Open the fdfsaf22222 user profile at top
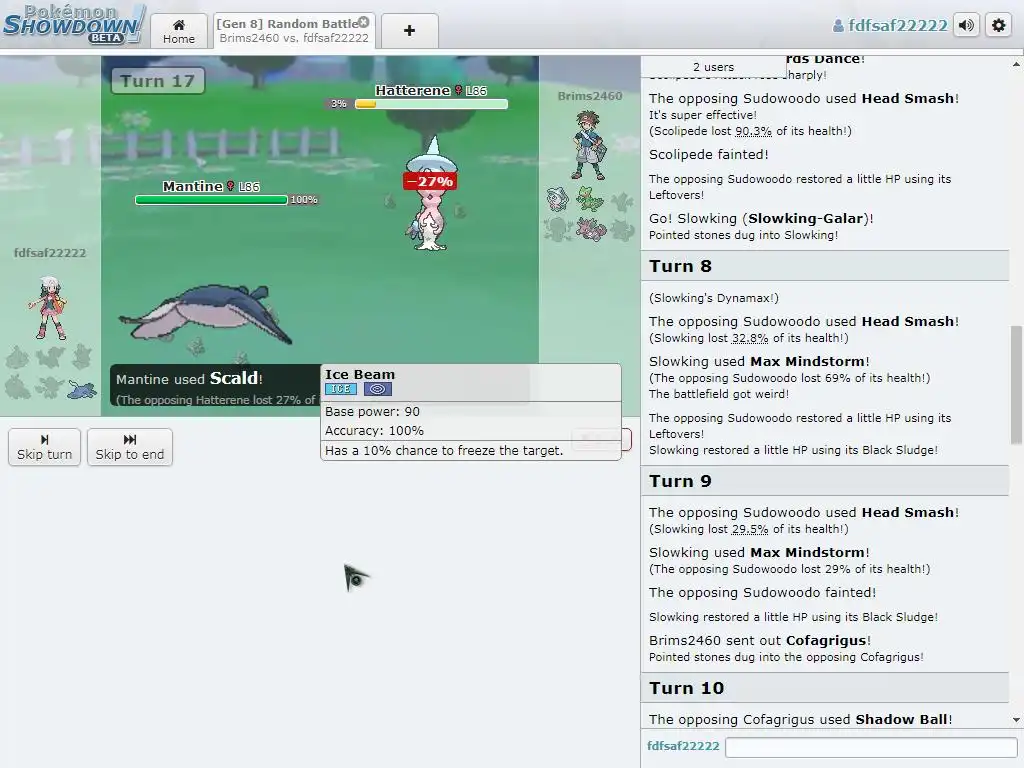 890,25
